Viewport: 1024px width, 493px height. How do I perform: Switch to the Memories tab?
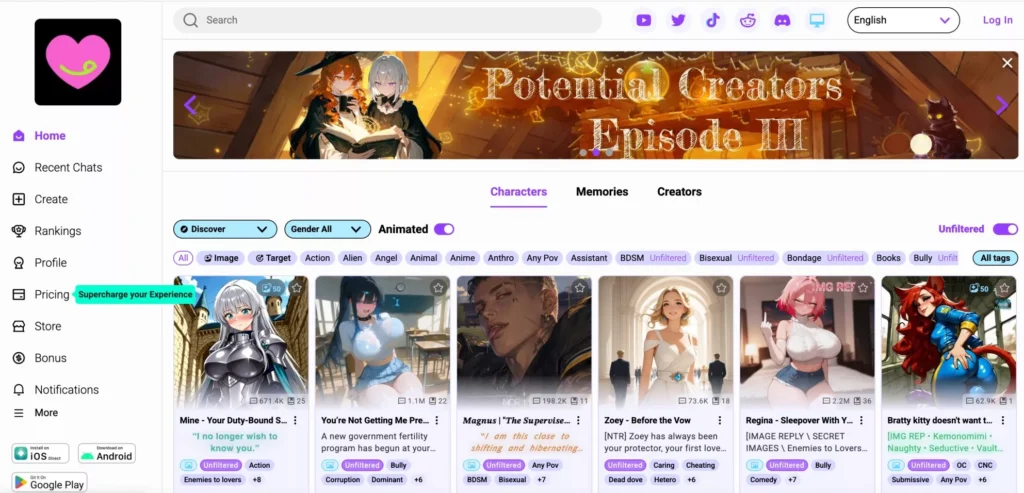coord(602,192)
